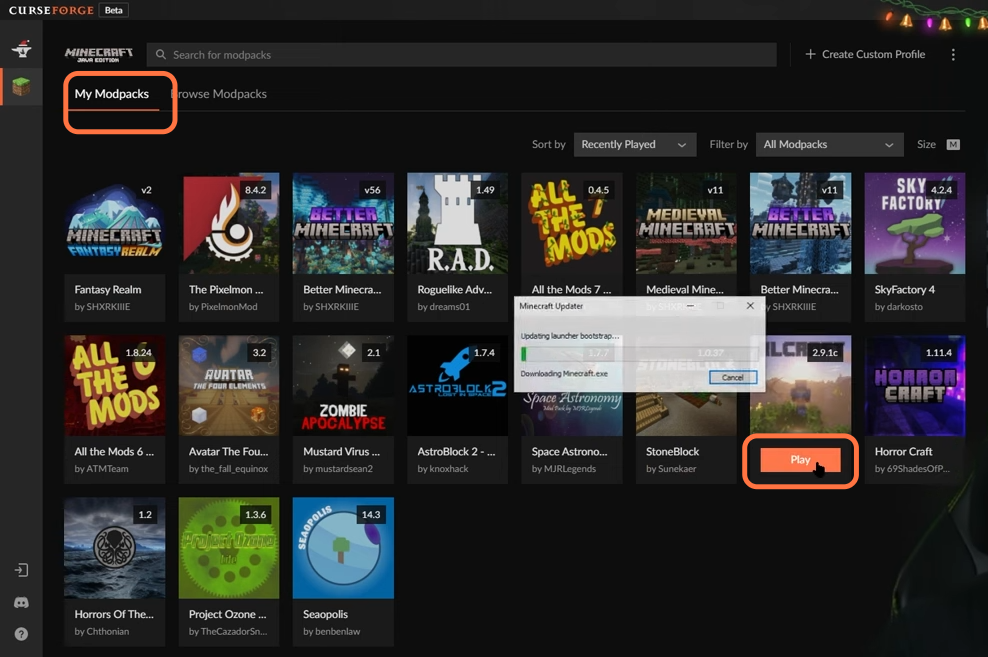988x657 pixels.
Task: Click the orange Play button
Action: click(x=800, y=460)
